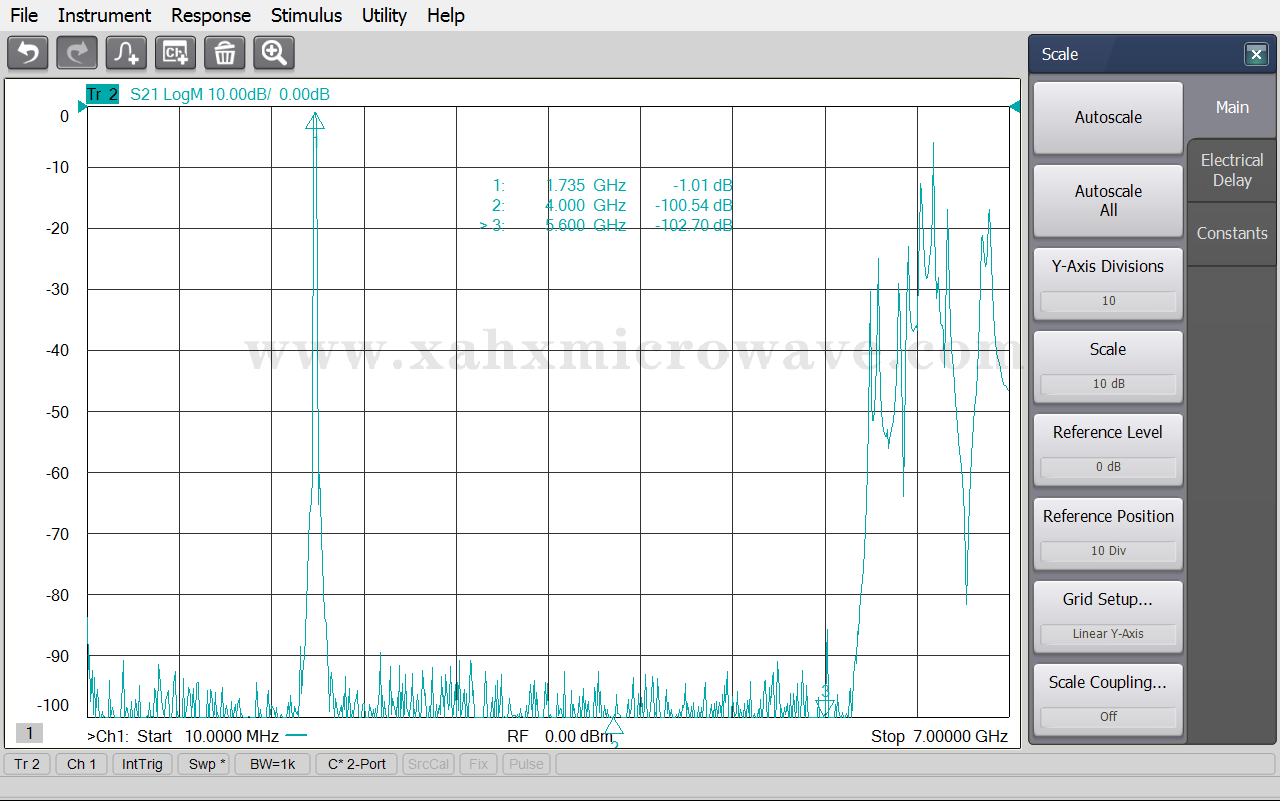The width and height of the screenshot is (1280, 801).
Task: Click the SrcCal status button
Action: [428, 764]
